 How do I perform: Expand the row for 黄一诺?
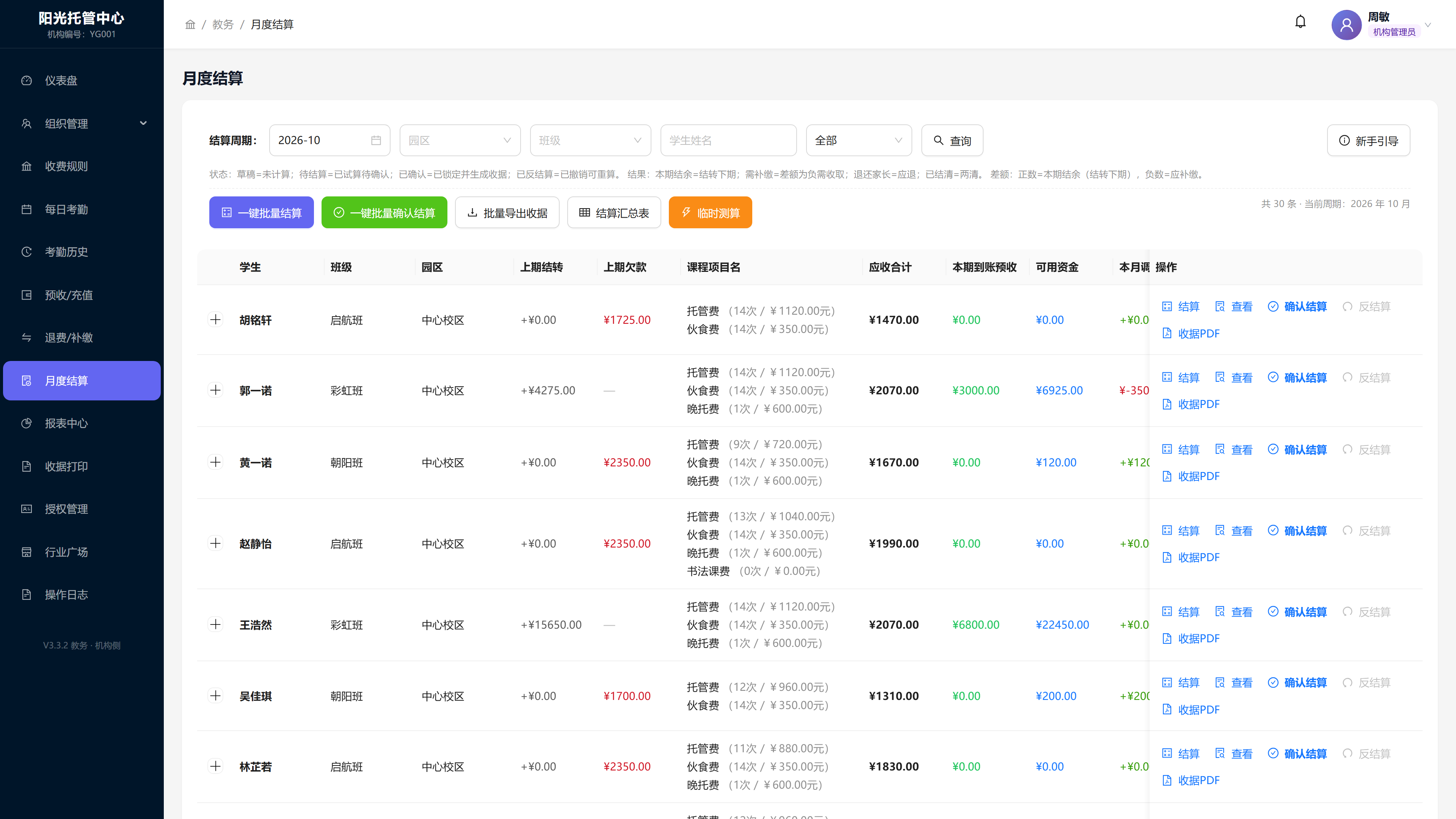click(x=215, y=462)
